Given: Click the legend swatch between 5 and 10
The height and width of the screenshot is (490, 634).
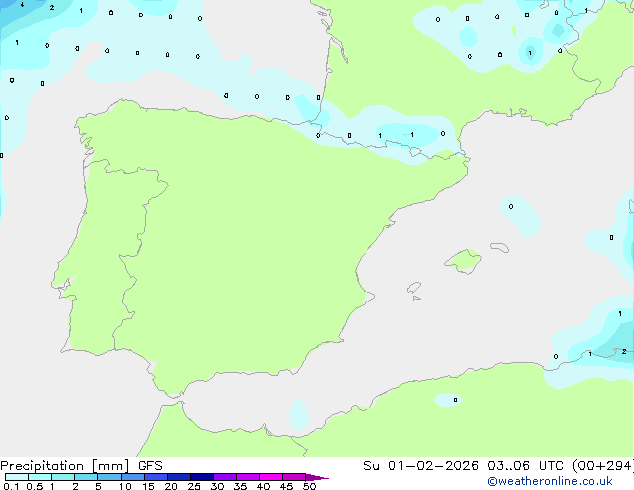Looking at the screenshot, I should pos(109,477).
